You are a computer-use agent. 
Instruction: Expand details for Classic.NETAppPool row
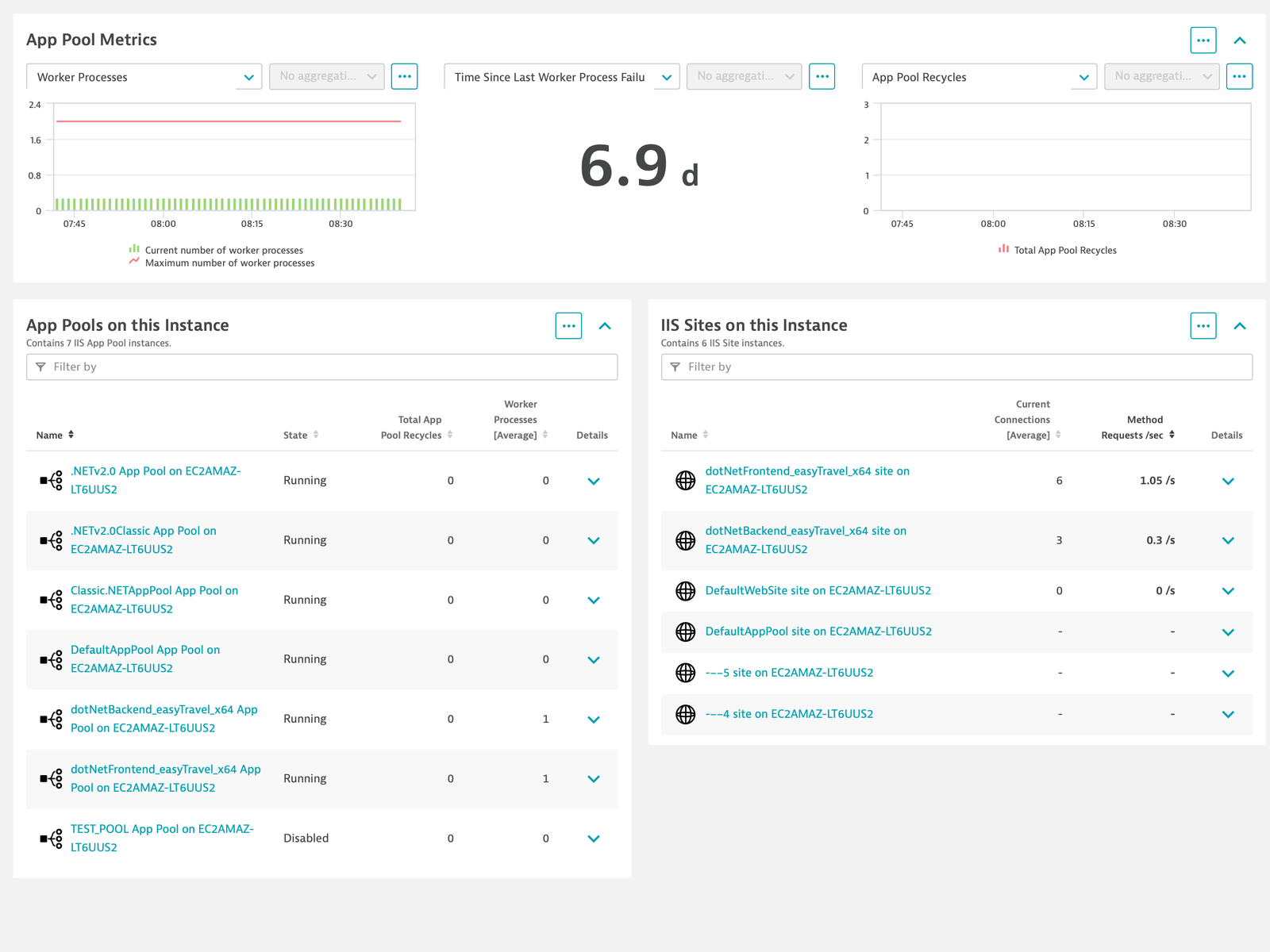[x=594, y=601]
